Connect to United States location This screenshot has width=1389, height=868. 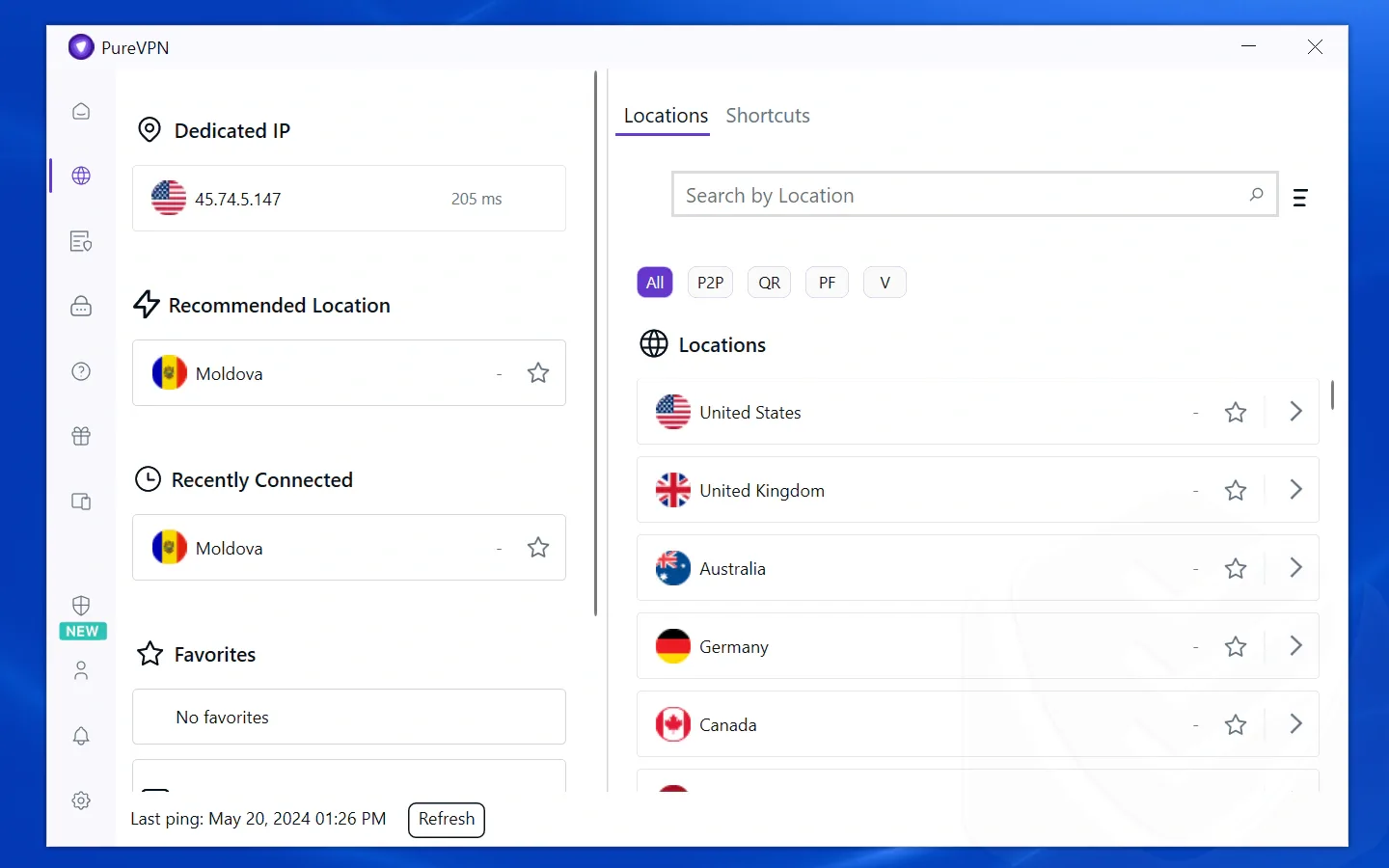977,412
